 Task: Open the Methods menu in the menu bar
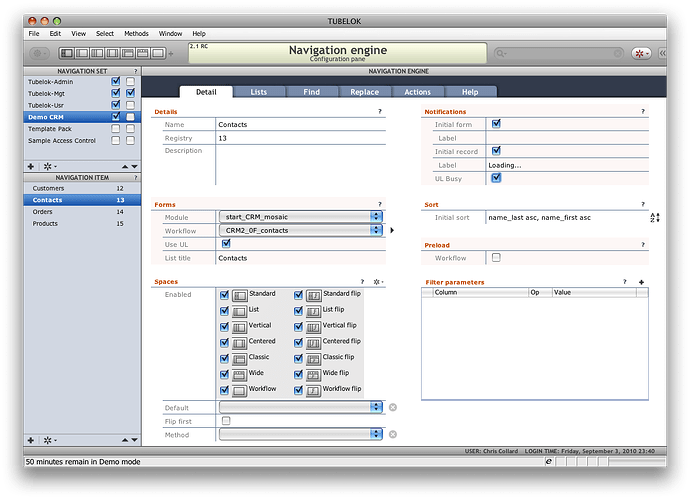136,33
